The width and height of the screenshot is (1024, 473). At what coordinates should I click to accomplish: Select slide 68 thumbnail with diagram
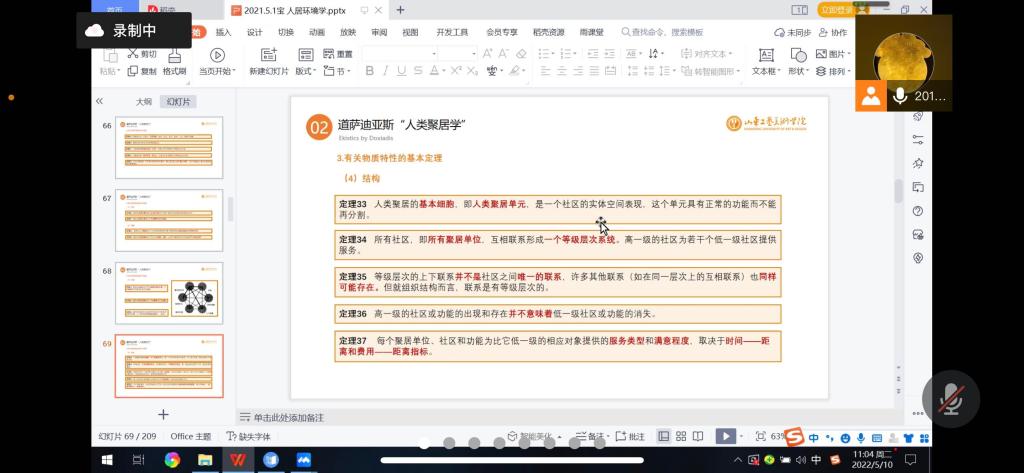[169, 293]
